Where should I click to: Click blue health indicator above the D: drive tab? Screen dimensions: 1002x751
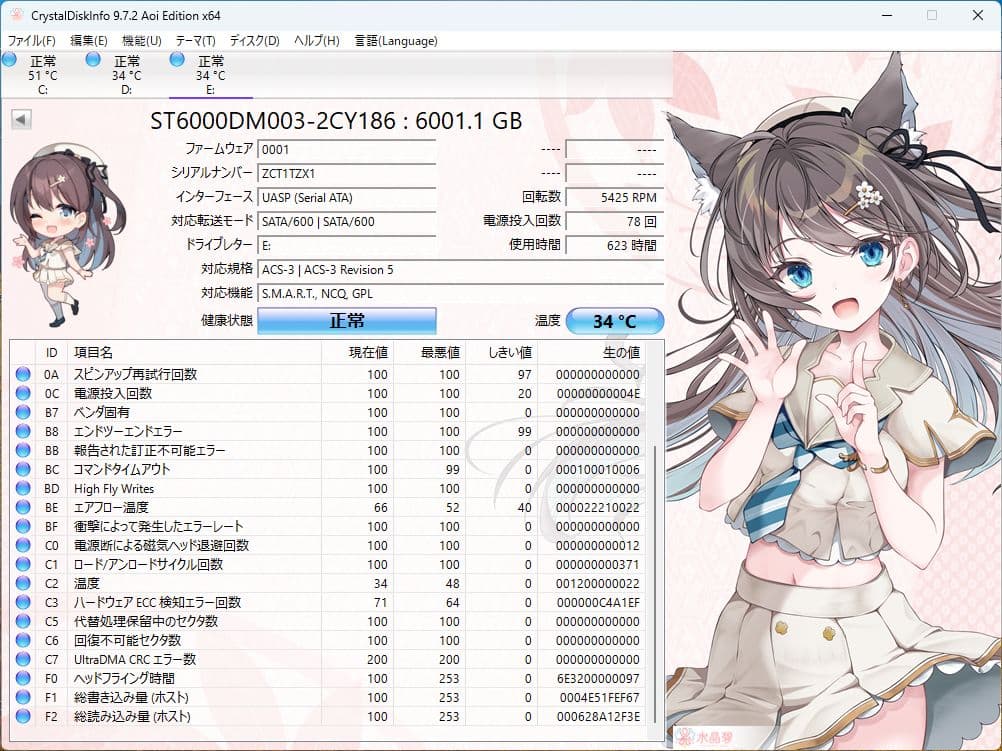93,62
